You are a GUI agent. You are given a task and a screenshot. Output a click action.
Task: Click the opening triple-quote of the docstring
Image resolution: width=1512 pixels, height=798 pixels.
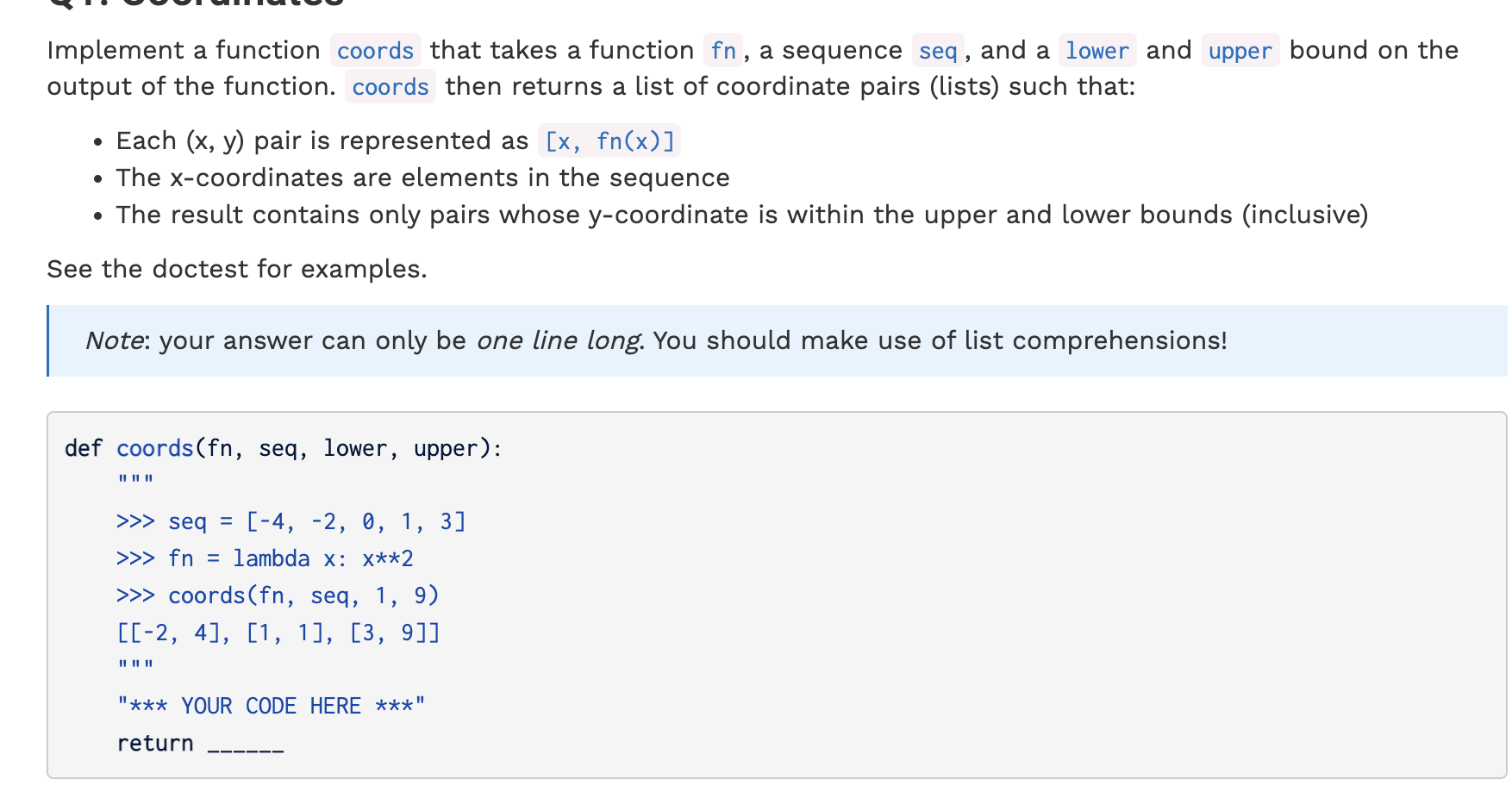pos(135,480)
